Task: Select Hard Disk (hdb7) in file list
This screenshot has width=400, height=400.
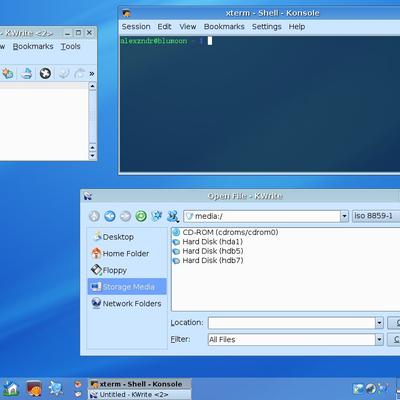Action: point(208,260)
